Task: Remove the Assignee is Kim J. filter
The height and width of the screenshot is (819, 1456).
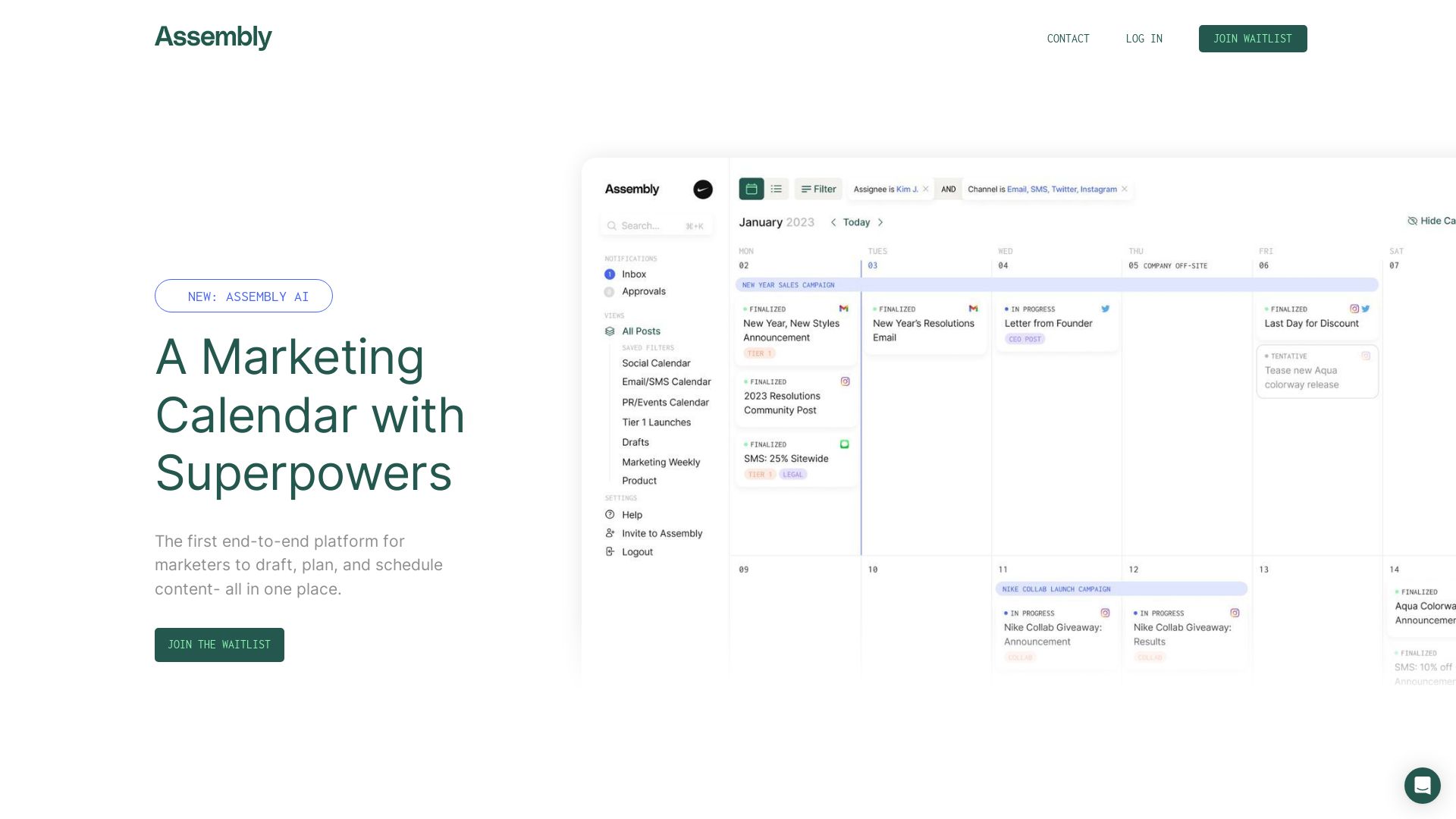Action: tap(926, 189)
